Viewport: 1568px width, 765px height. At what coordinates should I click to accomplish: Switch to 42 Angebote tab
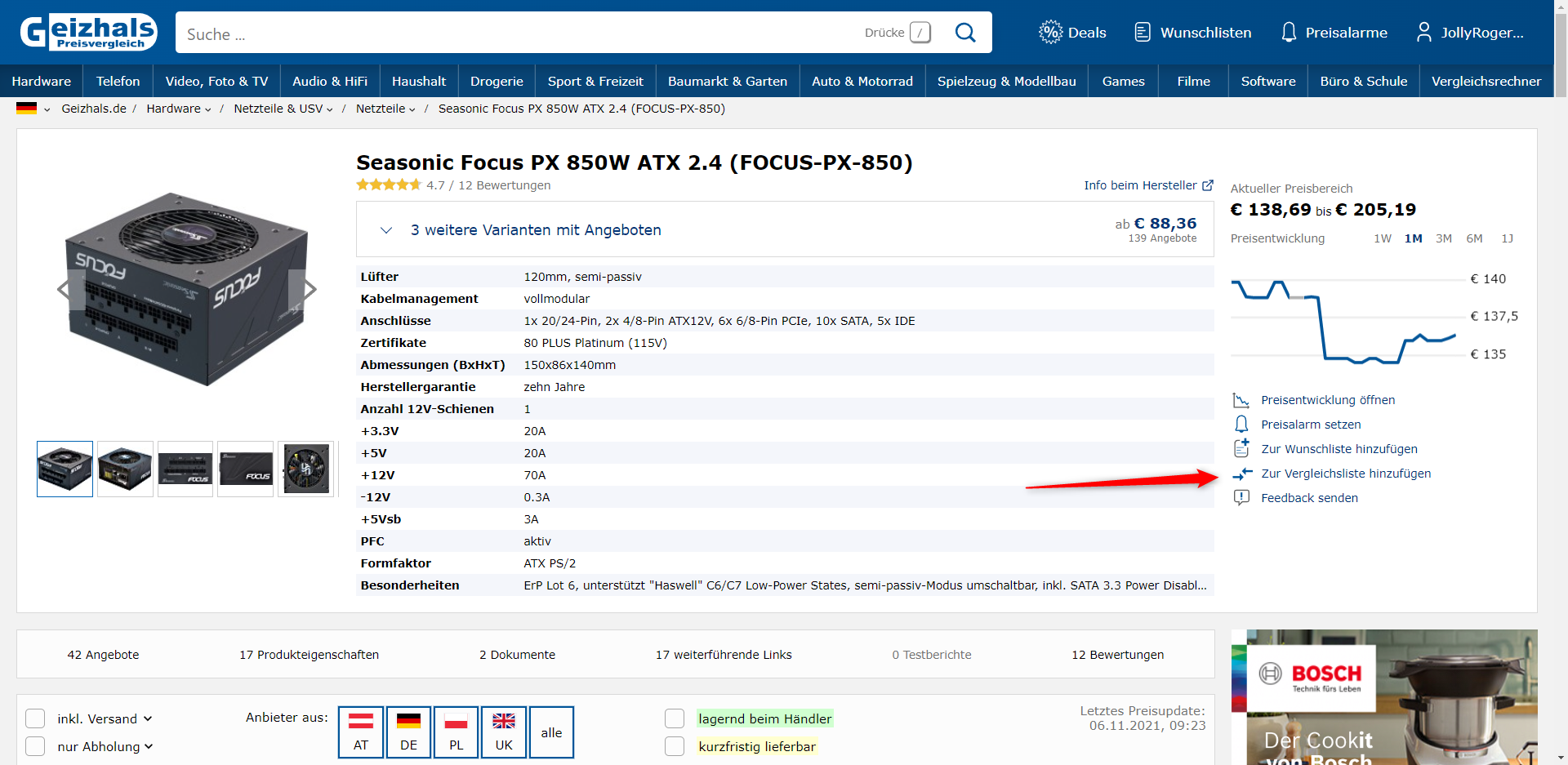103,655
